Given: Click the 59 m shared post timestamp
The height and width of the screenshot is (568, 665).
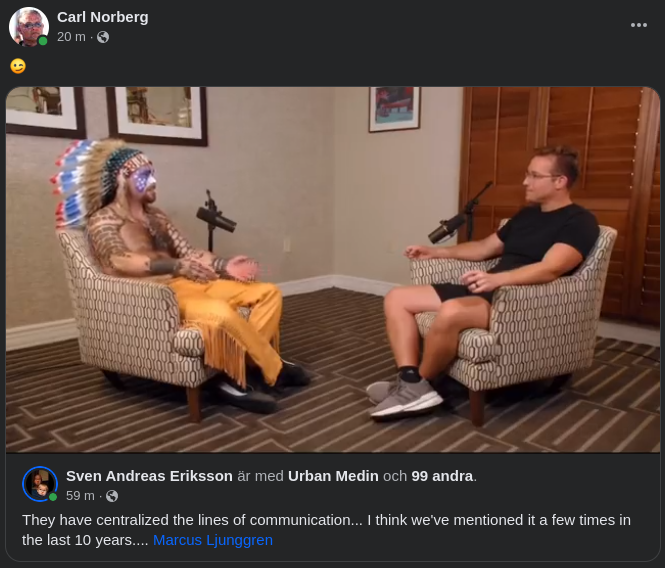Looking at the screenshot, I should point(80,495).
